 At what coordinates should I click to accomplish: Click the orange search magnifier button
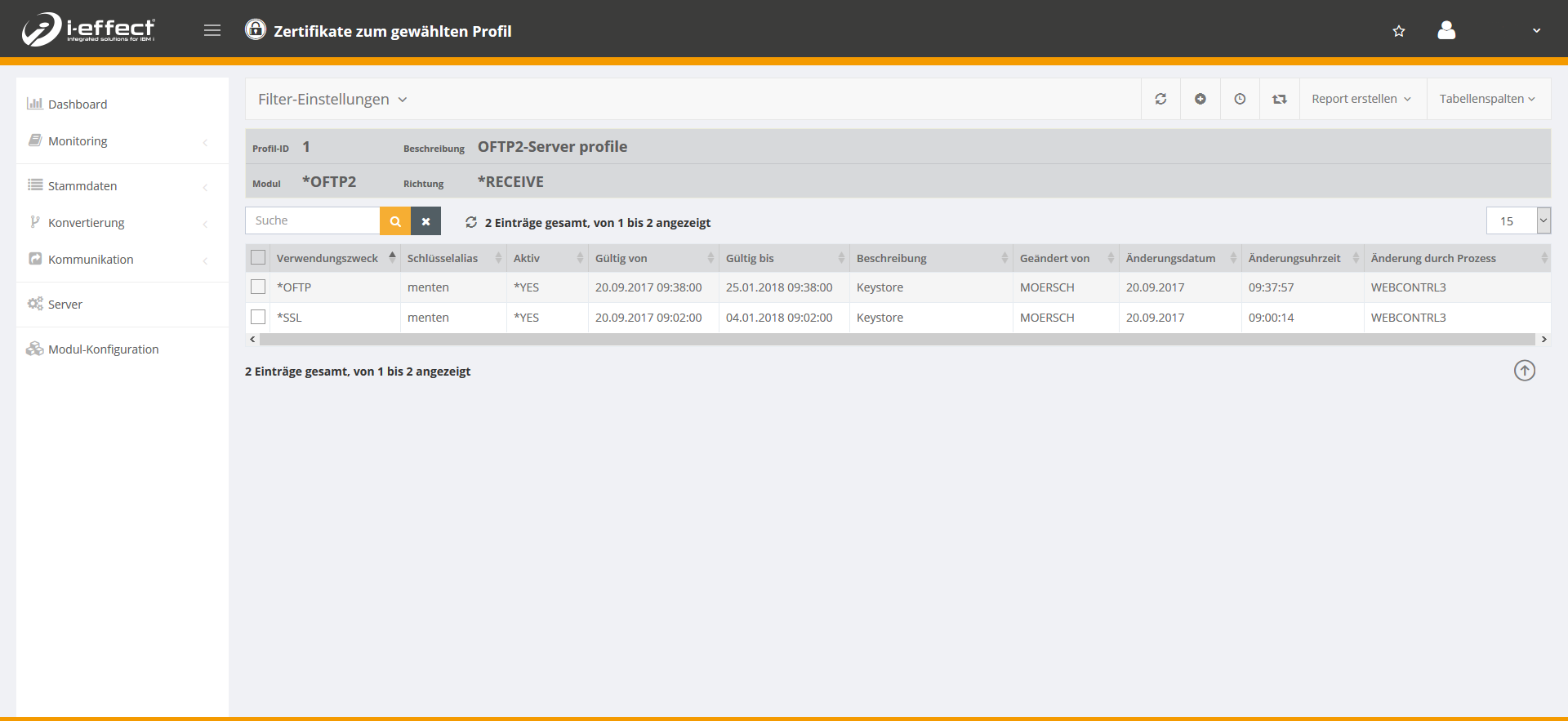point(395,221)
